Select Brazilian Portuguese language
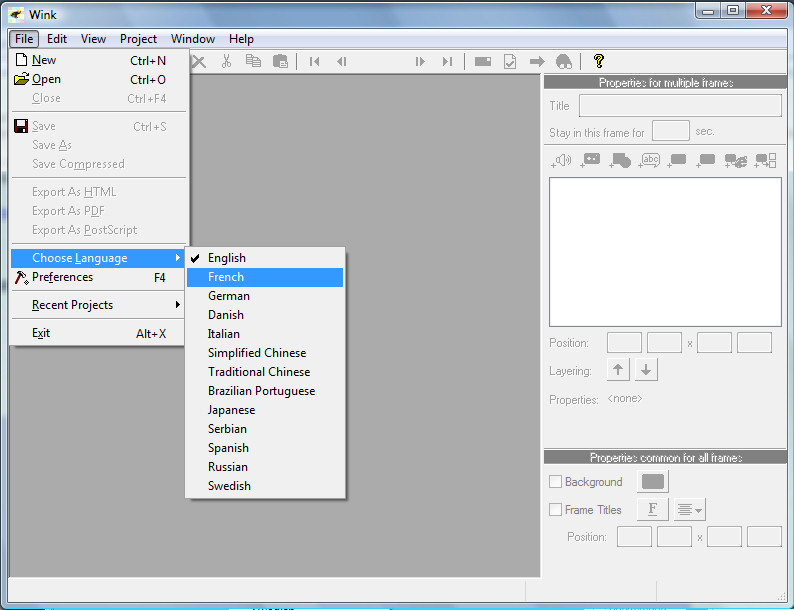This screenshot has width=794, height=610. pyautogui.click(x=265, y=391)
